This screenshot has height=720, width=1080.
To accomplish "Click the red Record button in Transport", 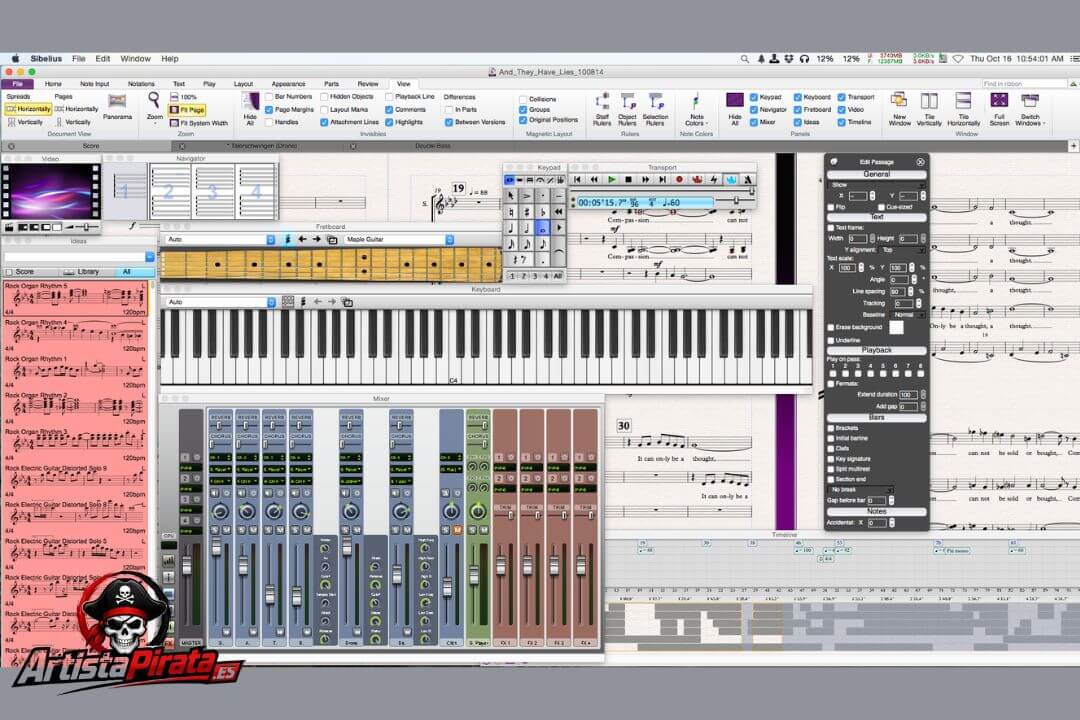I will (679, 180).
